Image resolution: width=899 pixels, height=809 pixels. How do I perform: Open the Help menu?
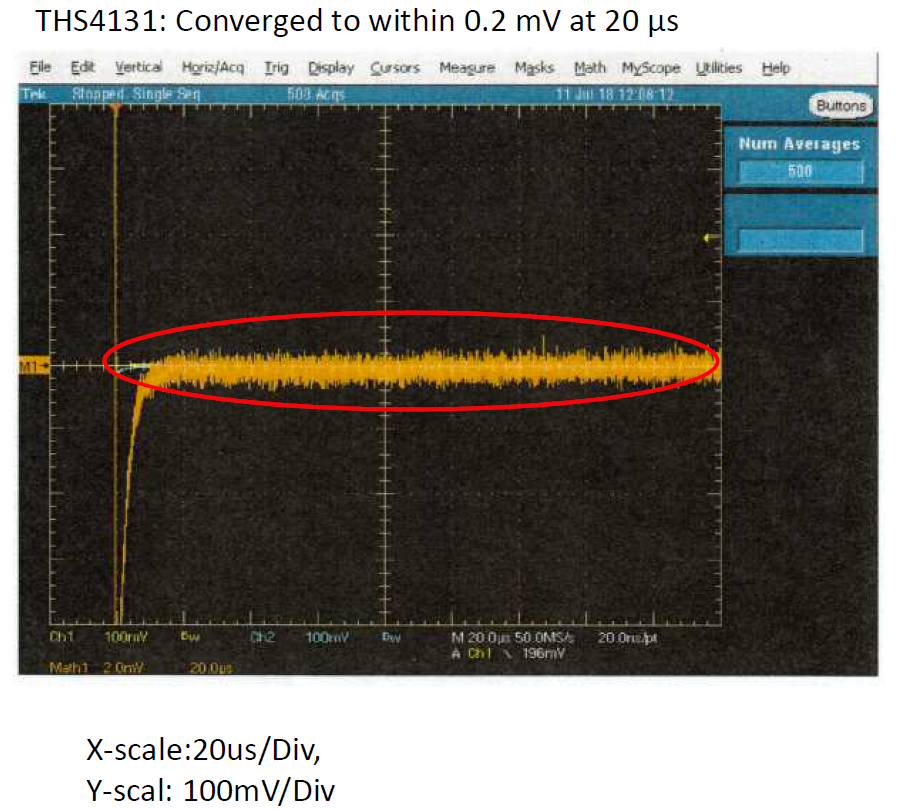[x=776, y=68]
